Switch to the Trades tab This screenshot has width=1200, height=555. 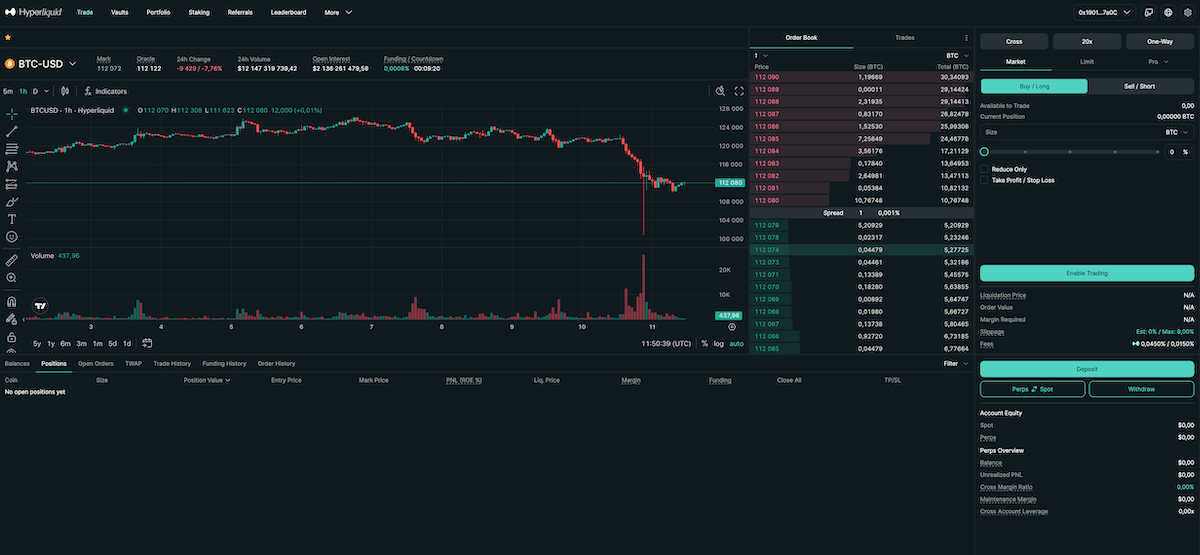click(x=904, y=37)
